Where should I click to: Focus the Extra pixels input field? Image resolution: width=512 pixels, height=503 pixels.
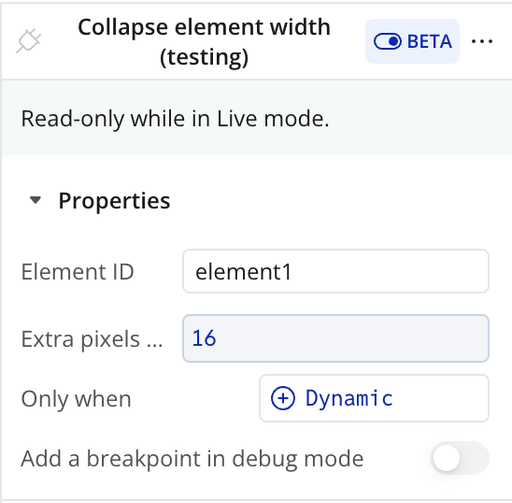coord(336,338)
